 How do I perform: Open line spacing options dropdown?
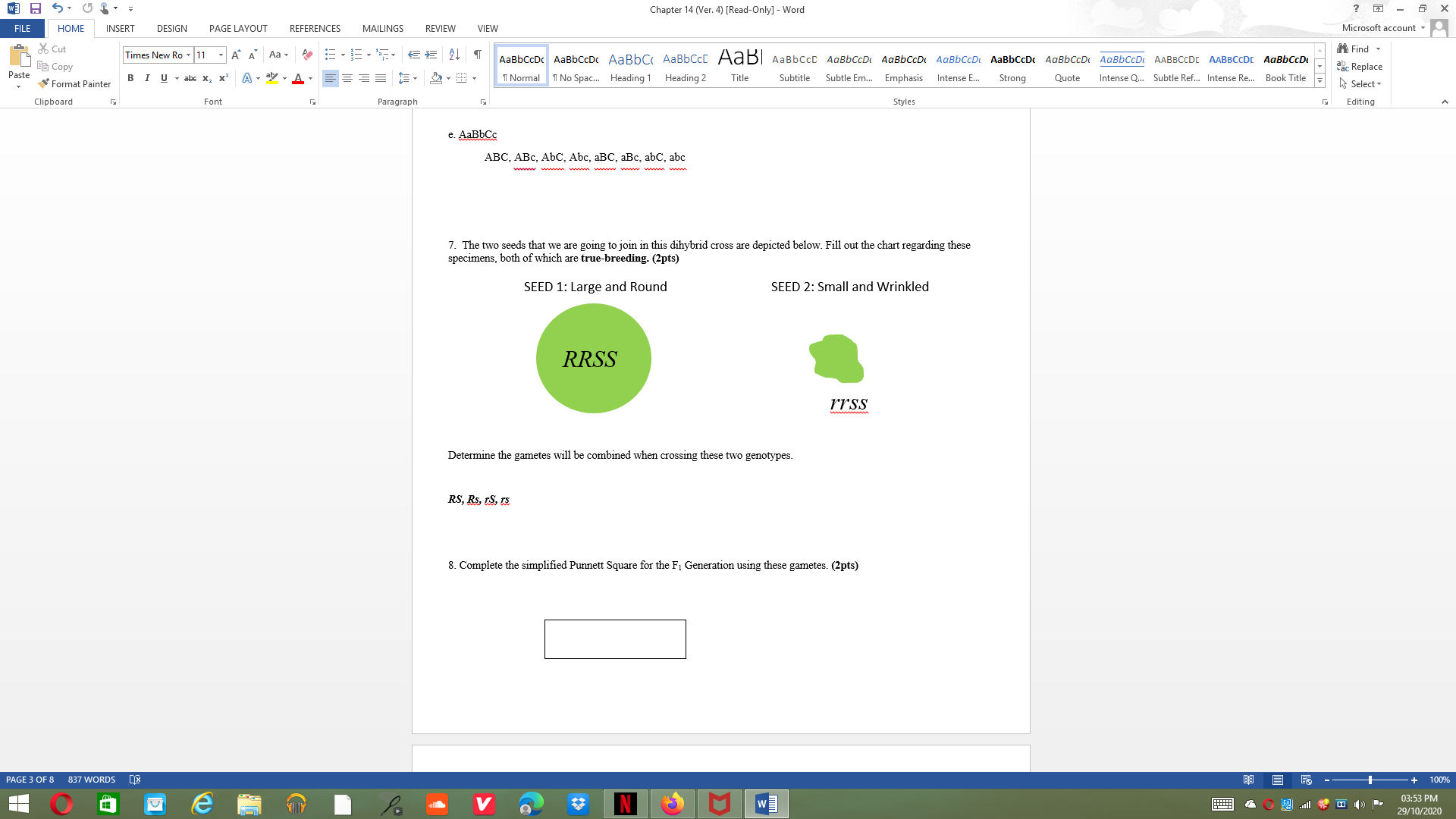(415, 78)
